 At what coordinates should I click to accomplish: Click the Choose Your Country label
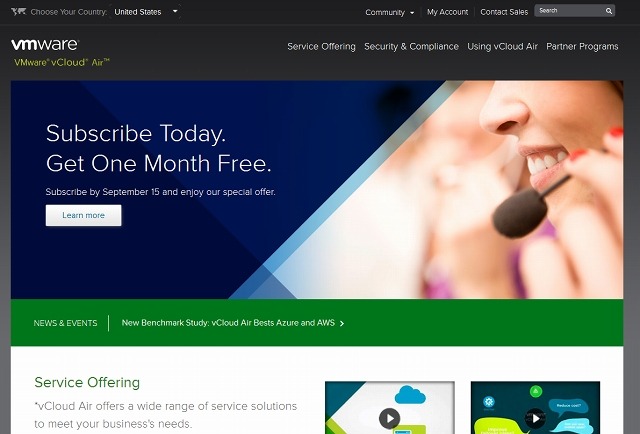(69, 12)
